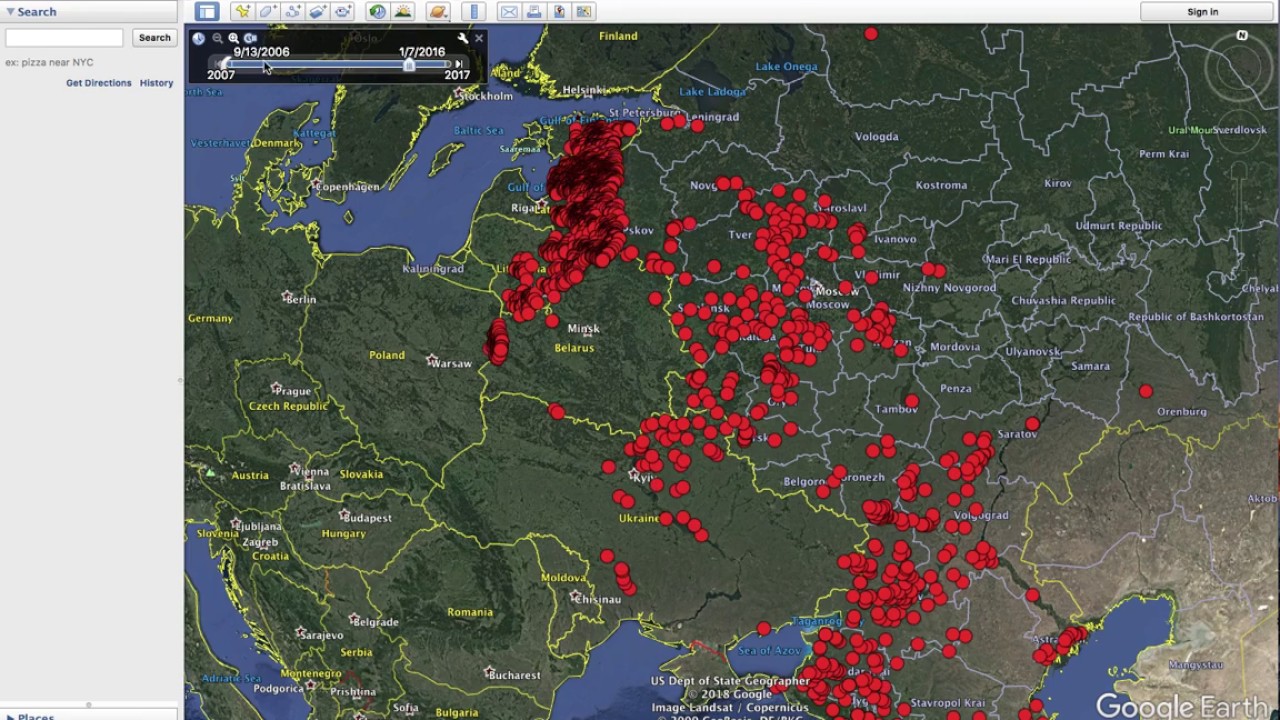Image resolution: width=1280 pixels, height=720 pixels.
Task: Add a placemark with the pushpin tool
Action: pyautogui.click(x=242, y=12)
